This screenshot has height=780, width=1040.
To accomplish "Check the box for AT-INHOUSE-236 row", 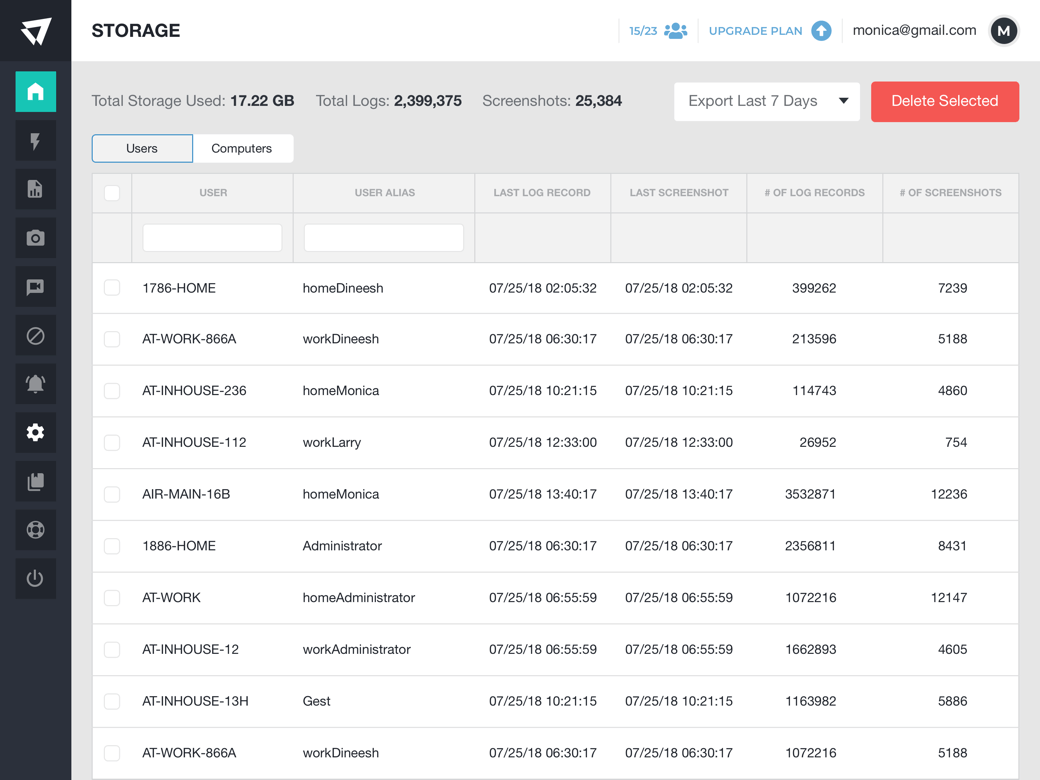I will pyautogui.click(x=112, y=391).
